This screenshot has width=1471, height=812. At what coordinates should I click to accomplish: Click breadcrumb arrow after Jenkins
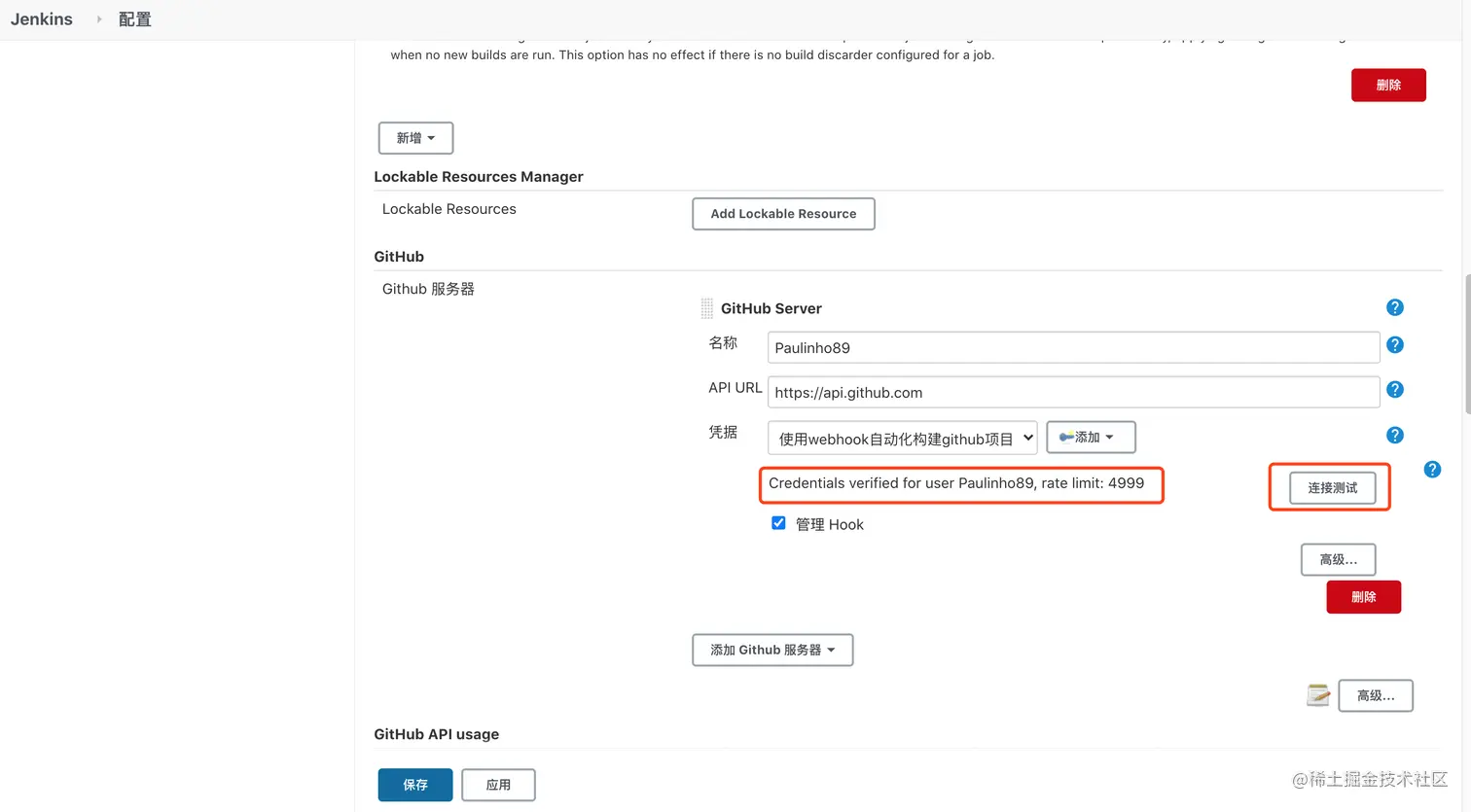coord(98,19)
